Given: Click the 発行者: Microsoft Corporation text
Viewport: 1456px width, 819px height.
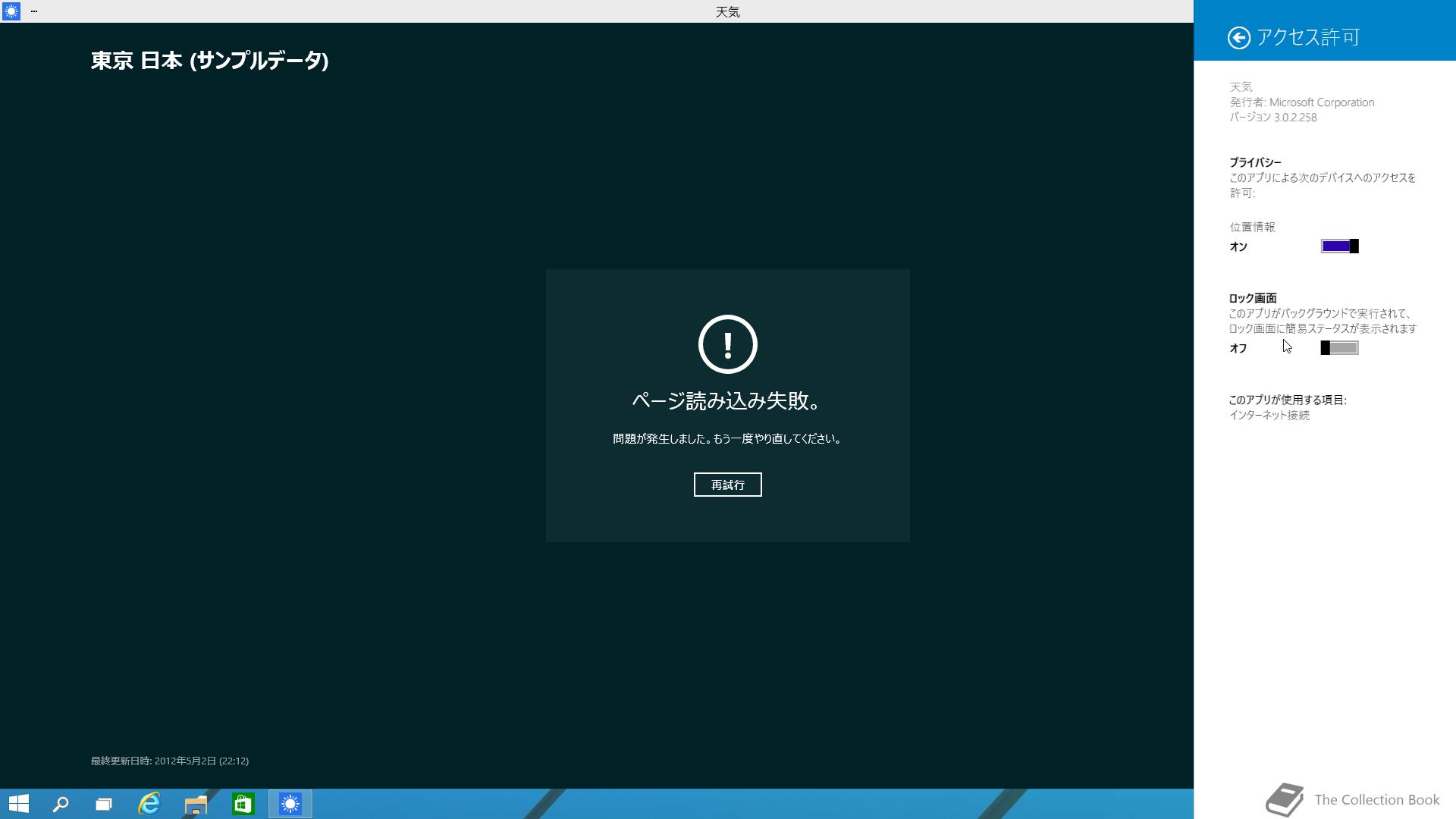Looking at the screenshot, I should [1301, 102].
